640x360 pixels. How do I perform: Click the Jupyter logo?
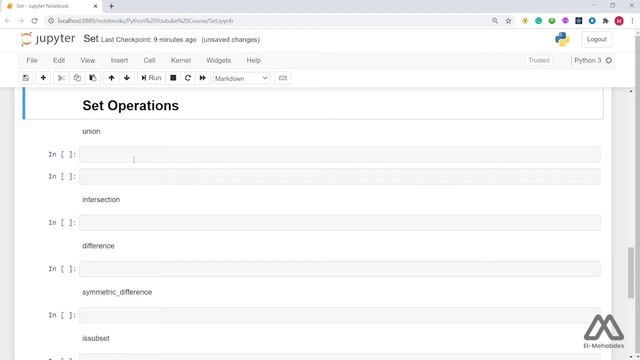coord(48,39)
